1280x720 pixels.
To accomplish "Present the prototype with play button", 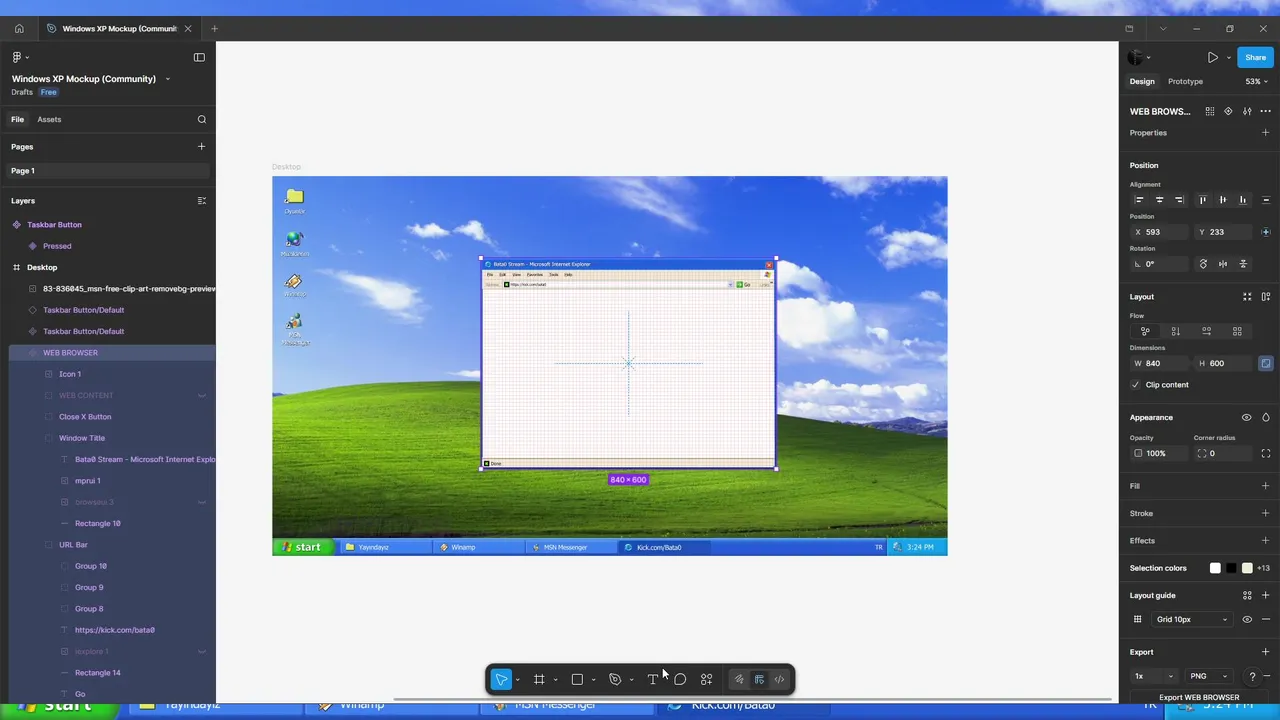I will (1212, 57).
